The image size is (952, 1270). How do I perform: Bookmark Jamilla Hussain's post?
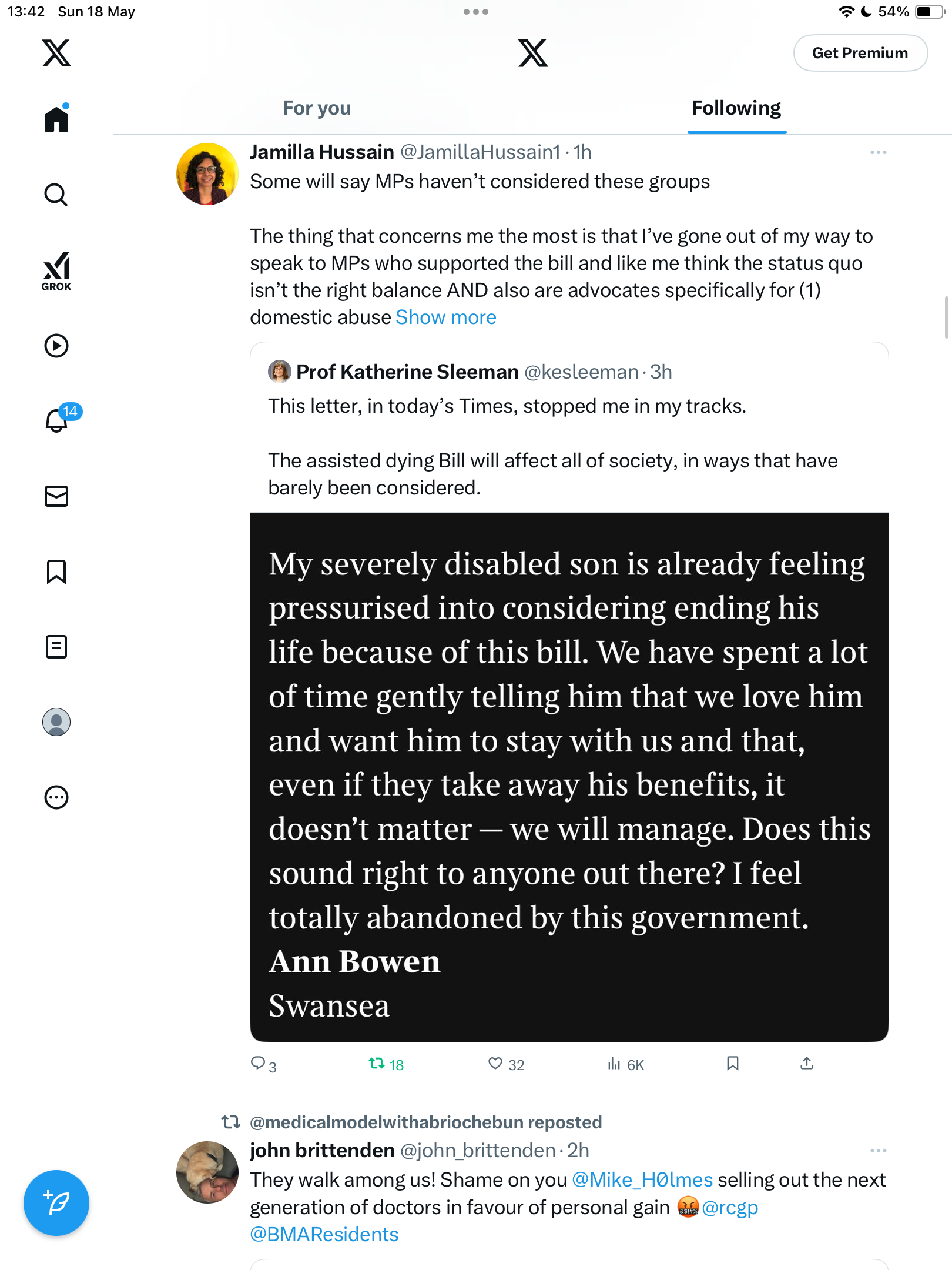[732, 1063]
